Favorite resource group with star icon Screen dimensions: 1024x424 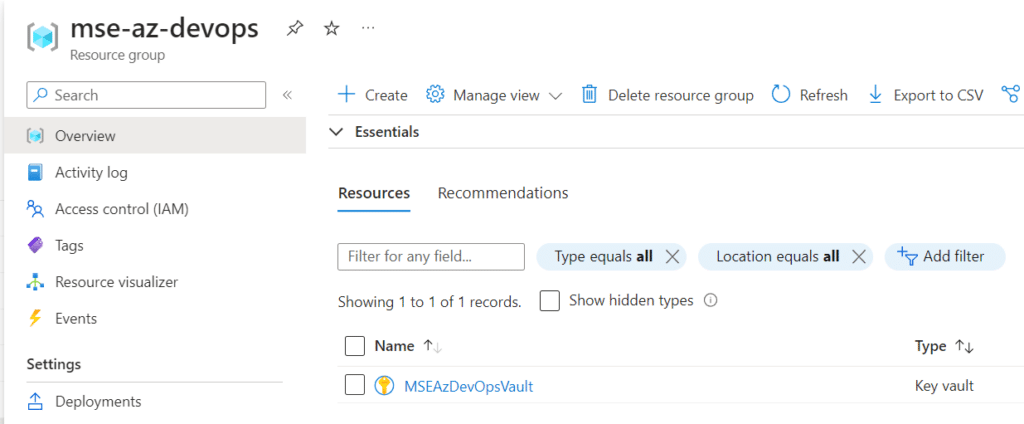pos(332,29)
